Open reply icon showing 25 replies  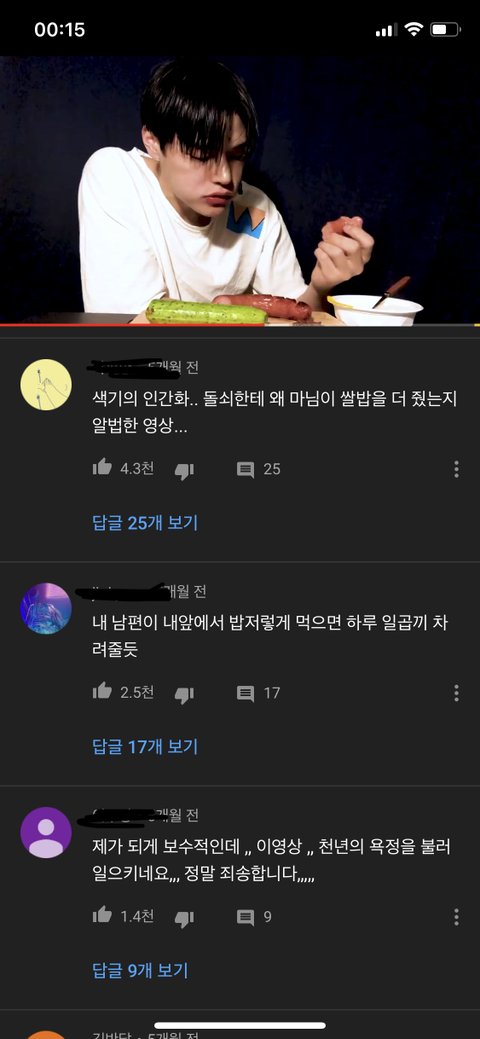245,470
